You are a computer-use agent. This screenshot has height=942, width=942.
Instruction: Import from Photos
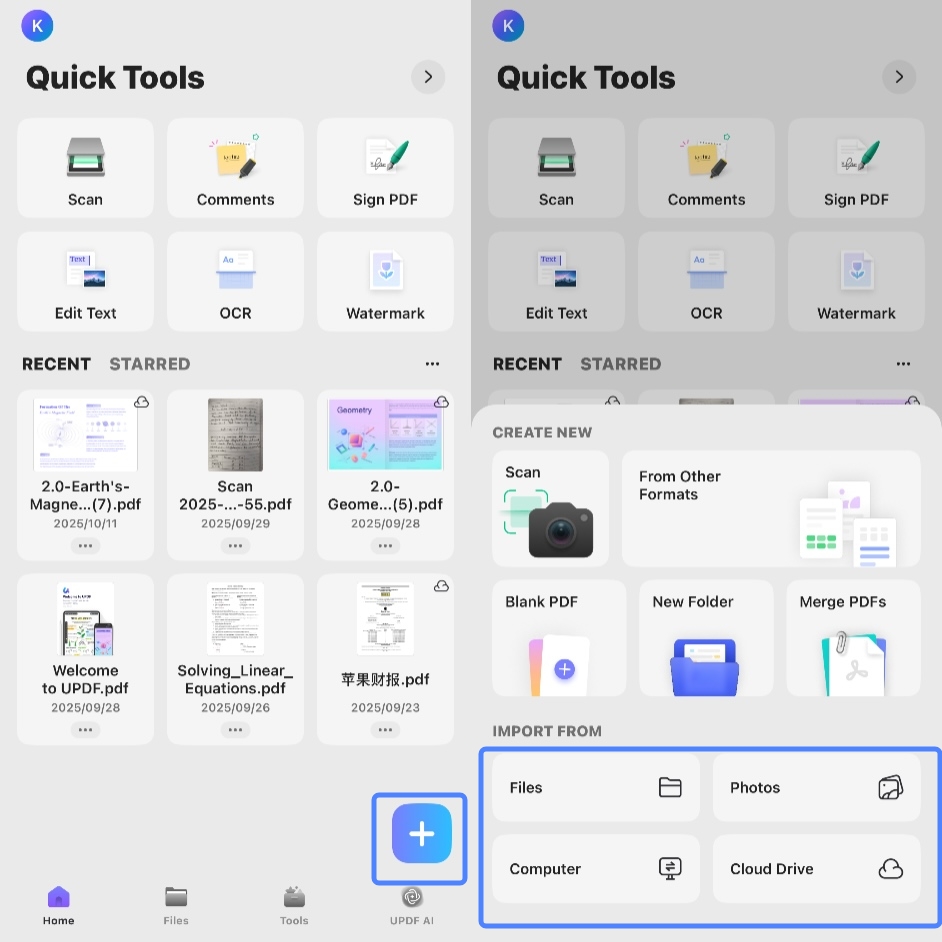click(x=816, y=788)
